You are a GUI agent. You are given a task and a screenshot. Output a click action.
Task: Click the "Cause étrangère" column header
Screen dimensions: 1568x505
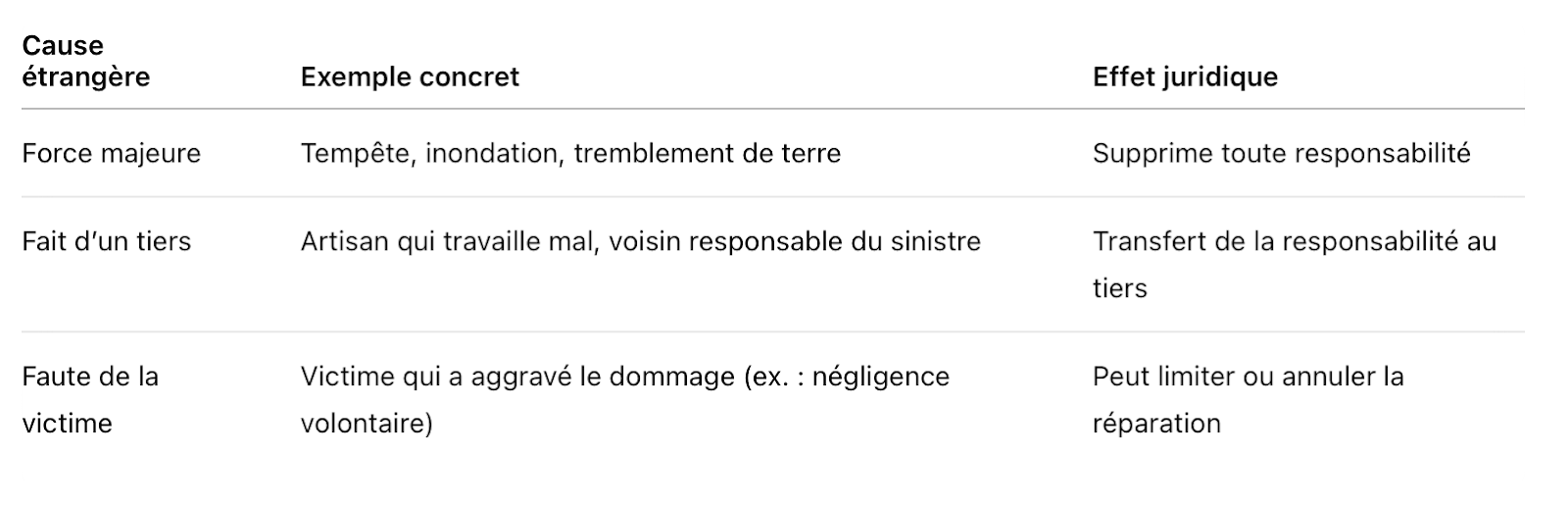(86, 61)
